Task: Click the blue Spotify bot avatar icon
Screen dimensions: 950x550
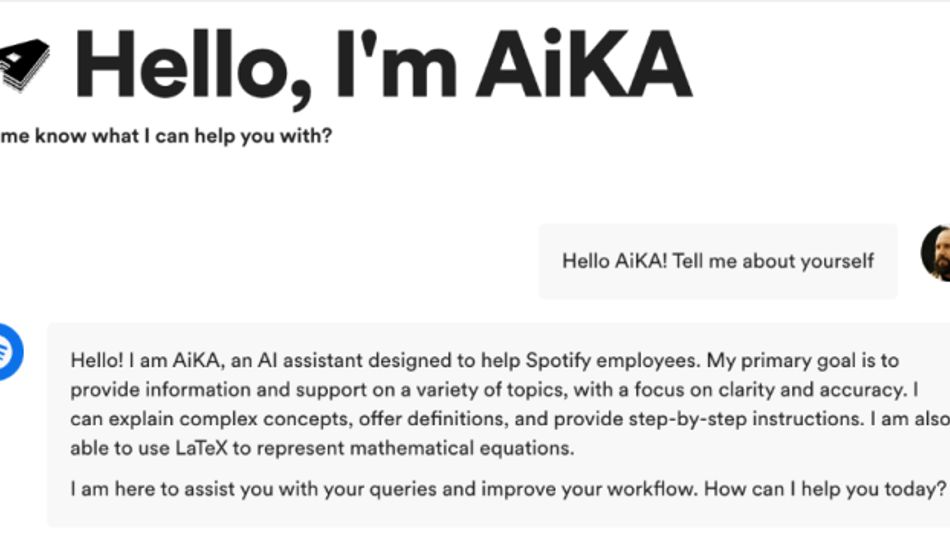Action: [9, 351]
